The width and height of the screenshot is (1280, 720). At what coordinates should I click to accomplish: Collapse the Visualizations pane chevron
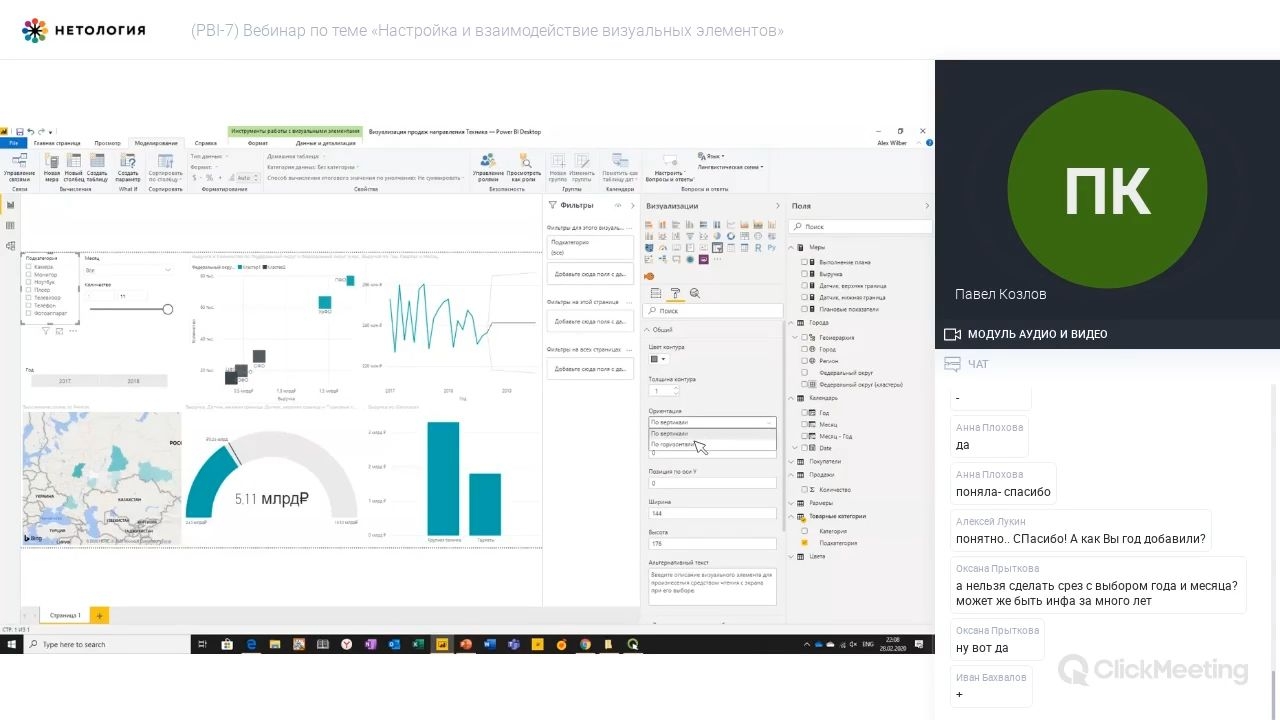point(778,206)
